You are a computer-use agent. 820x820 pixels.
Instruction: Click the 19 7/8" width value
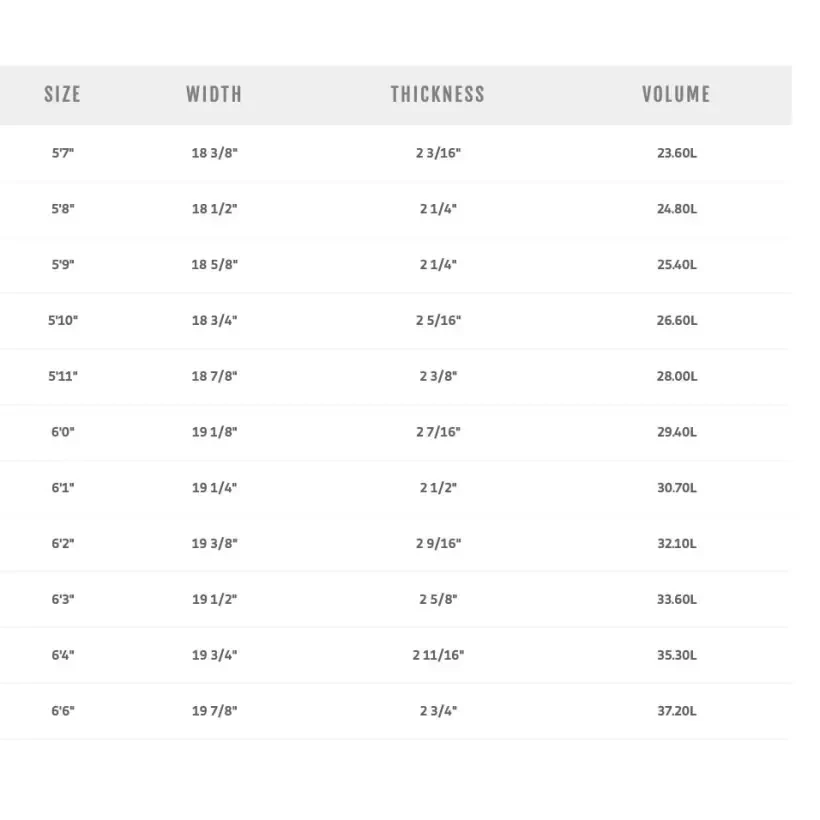[x=215, y=712]
